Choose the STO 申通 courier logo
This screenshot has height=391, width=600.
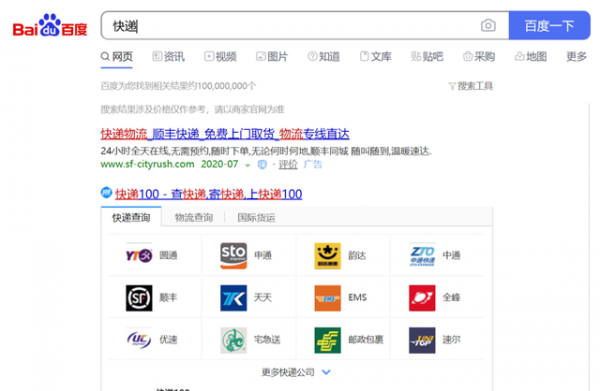[x=233, y=255]
